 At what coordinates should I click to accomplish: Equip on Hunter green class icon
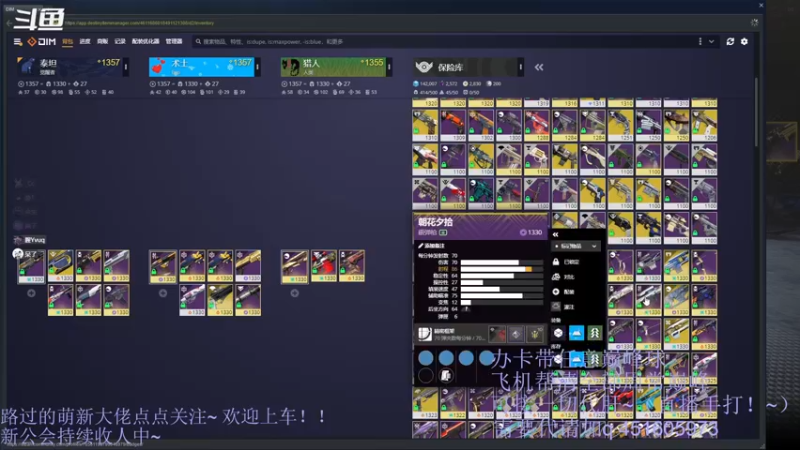pyautogui.click(x=594, y=333)
